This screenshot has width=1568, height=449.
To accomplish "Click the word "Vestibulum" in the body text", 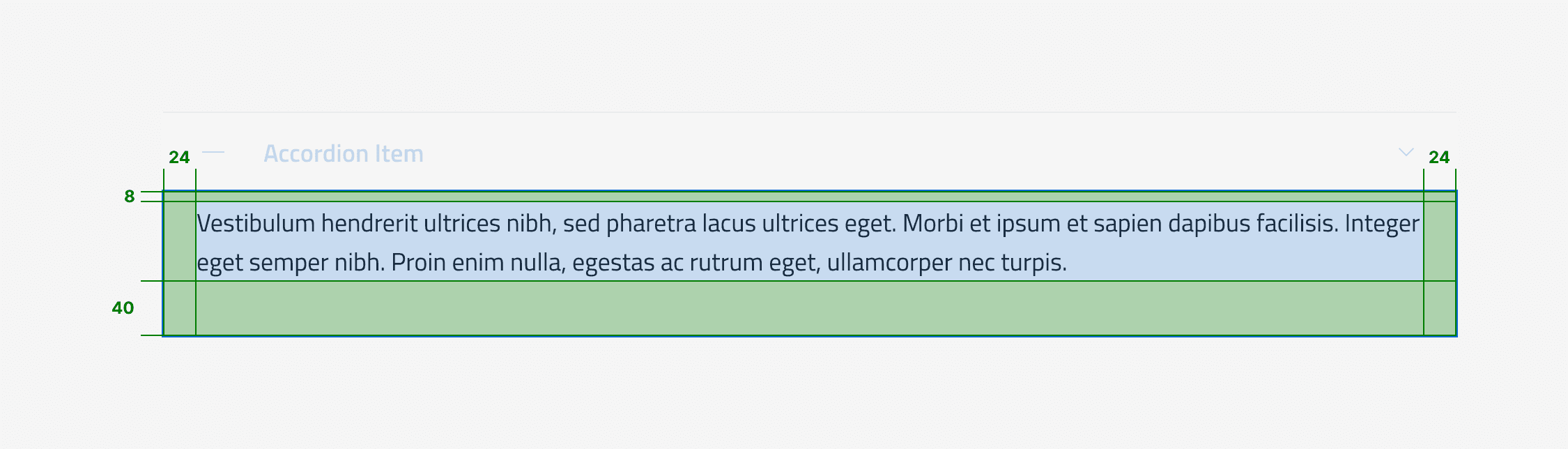I will [256, 224].
